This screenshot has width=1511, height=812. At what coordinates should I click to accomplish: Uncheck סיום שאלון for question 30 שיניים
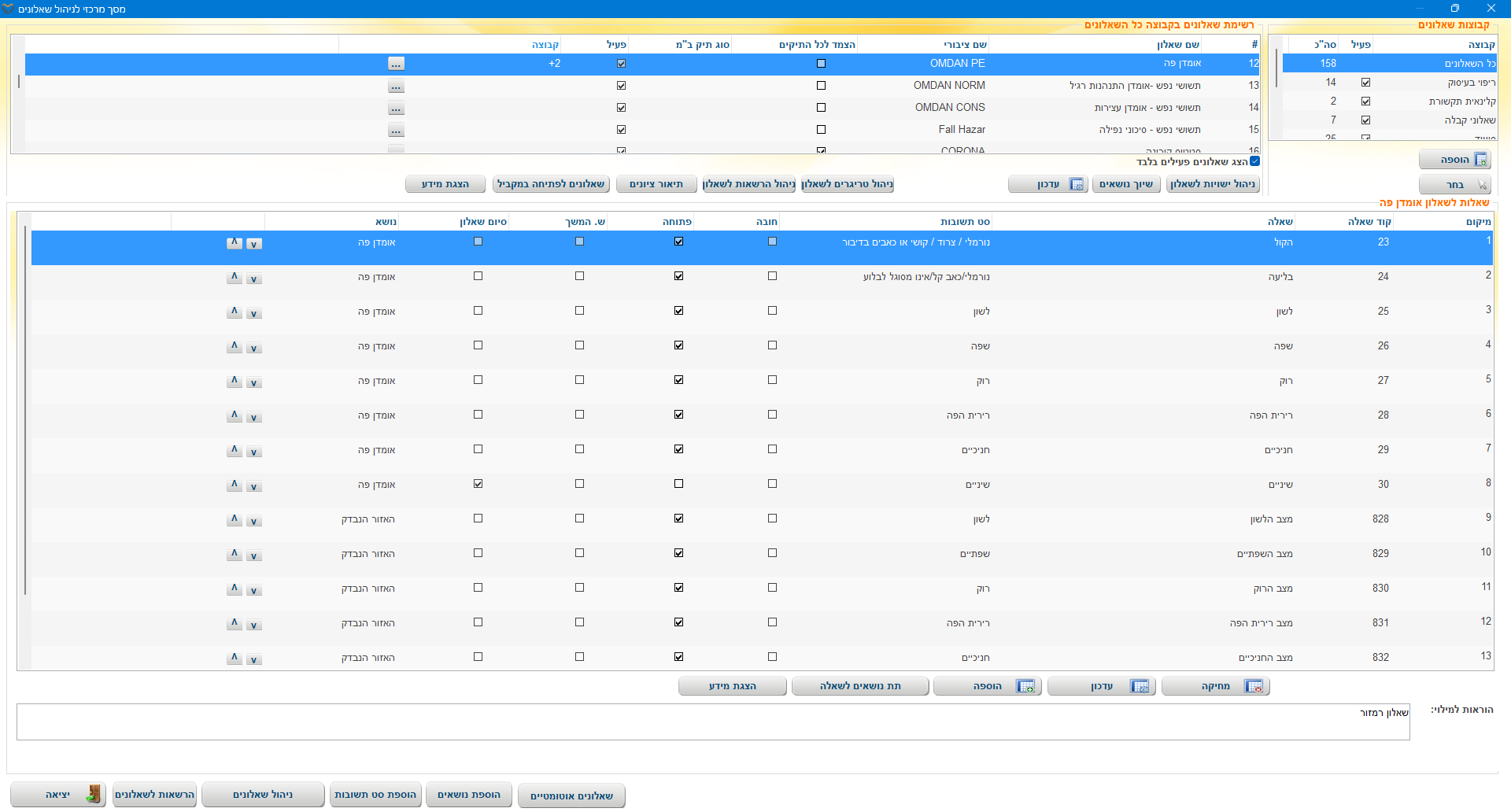[478, 484]
